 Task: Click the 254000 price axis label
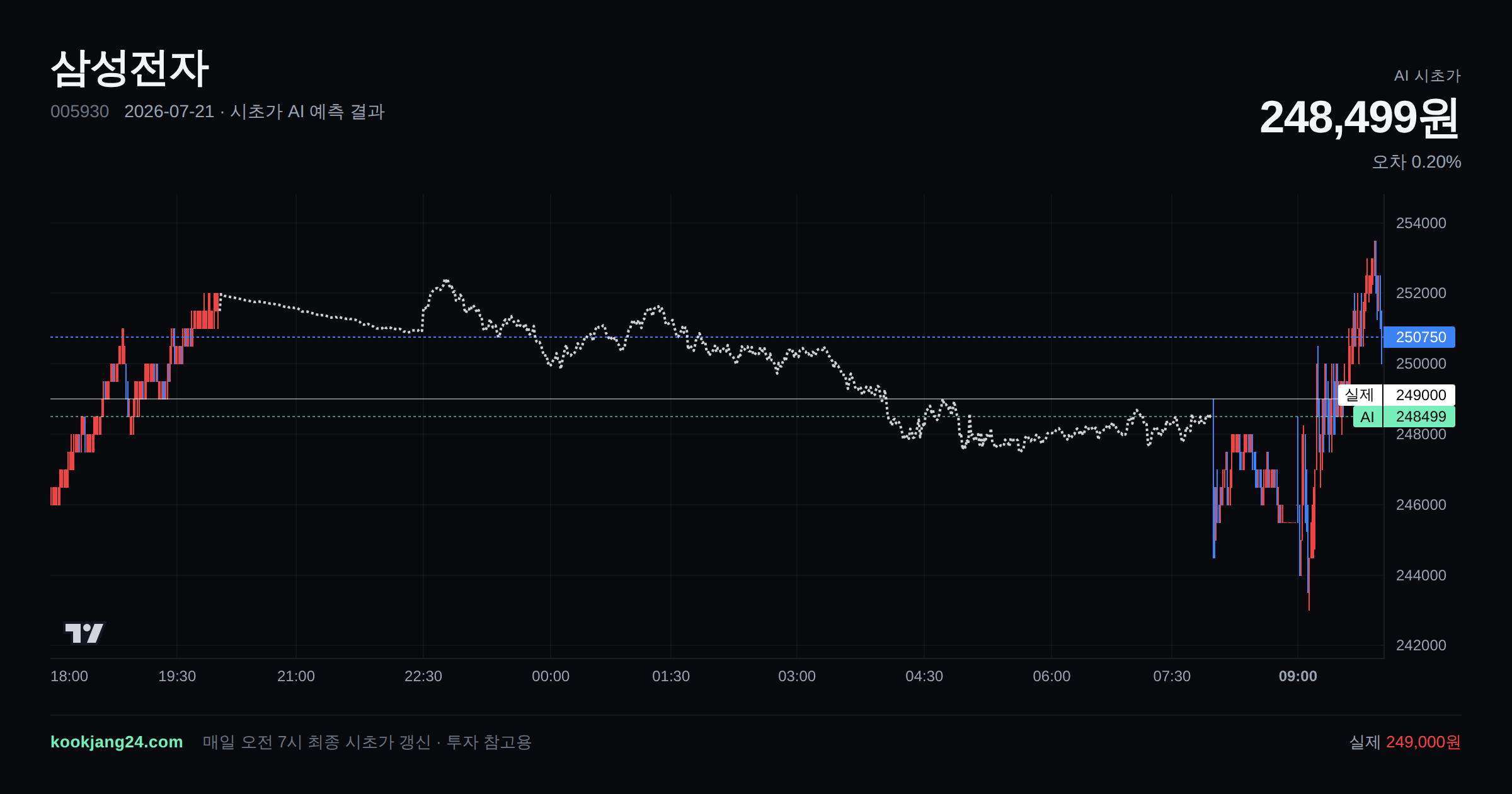click(x=1421, y=223)
